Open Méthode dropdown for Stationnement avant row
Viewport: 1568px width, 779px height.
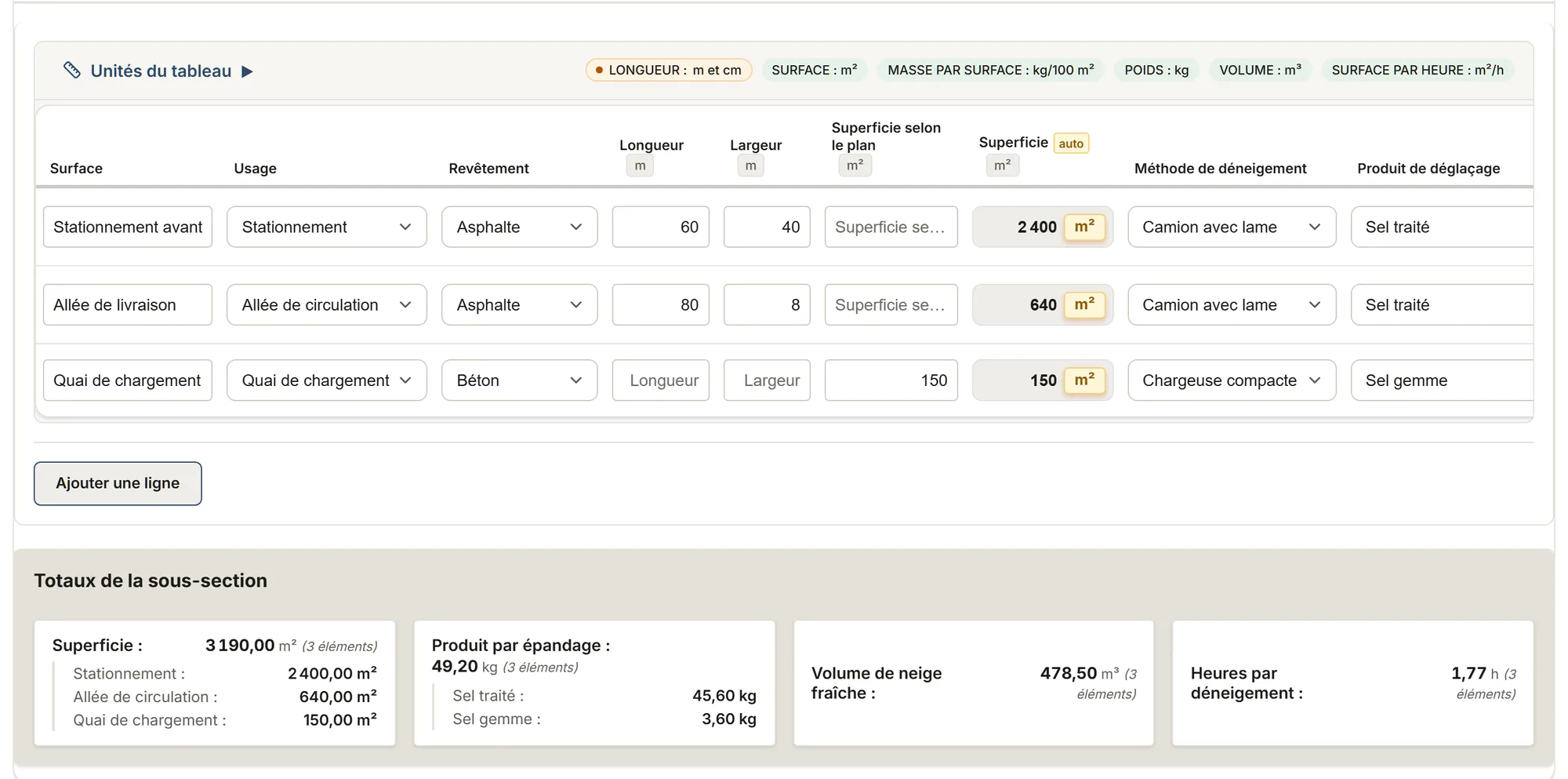coord(1232,227)
